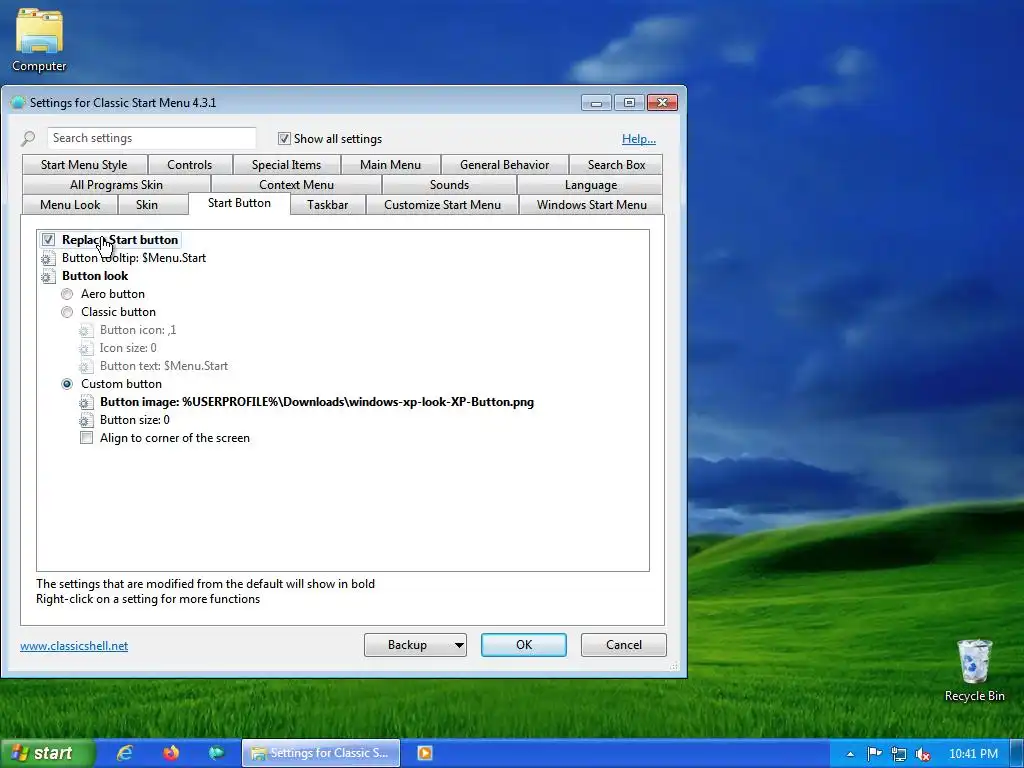
Task: Open the Help link
Action: pos(639,138)
